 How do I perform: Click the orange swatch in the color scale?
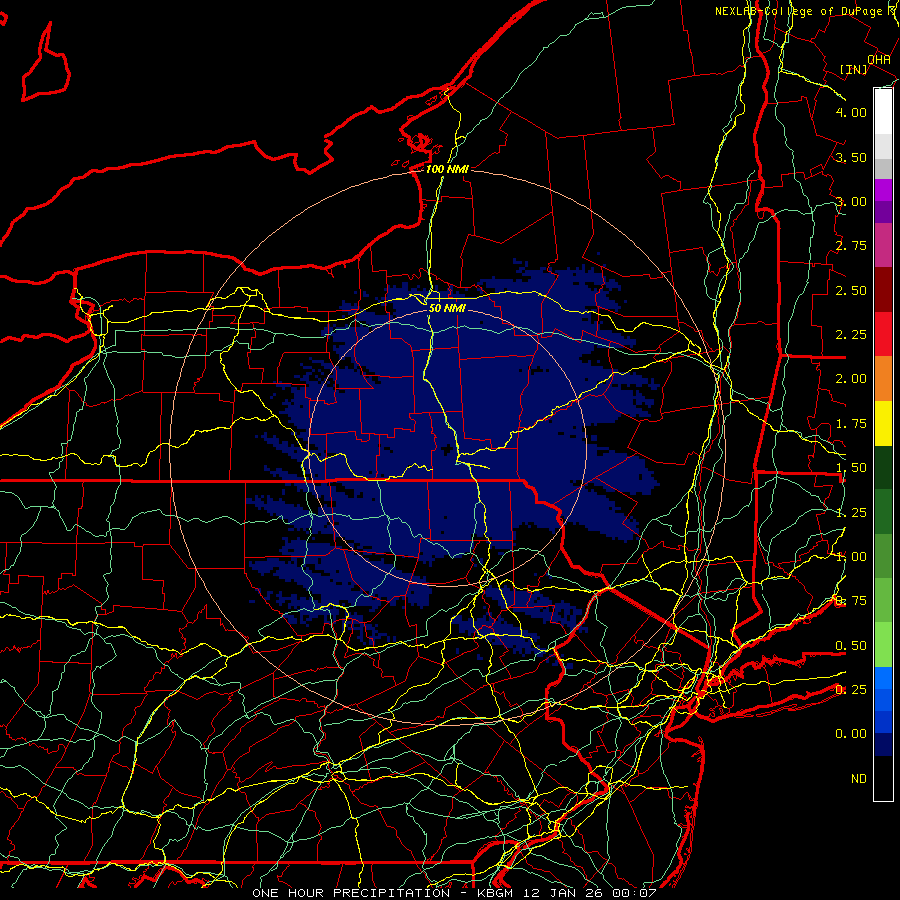pyautogui.click(x=883, y=379)
